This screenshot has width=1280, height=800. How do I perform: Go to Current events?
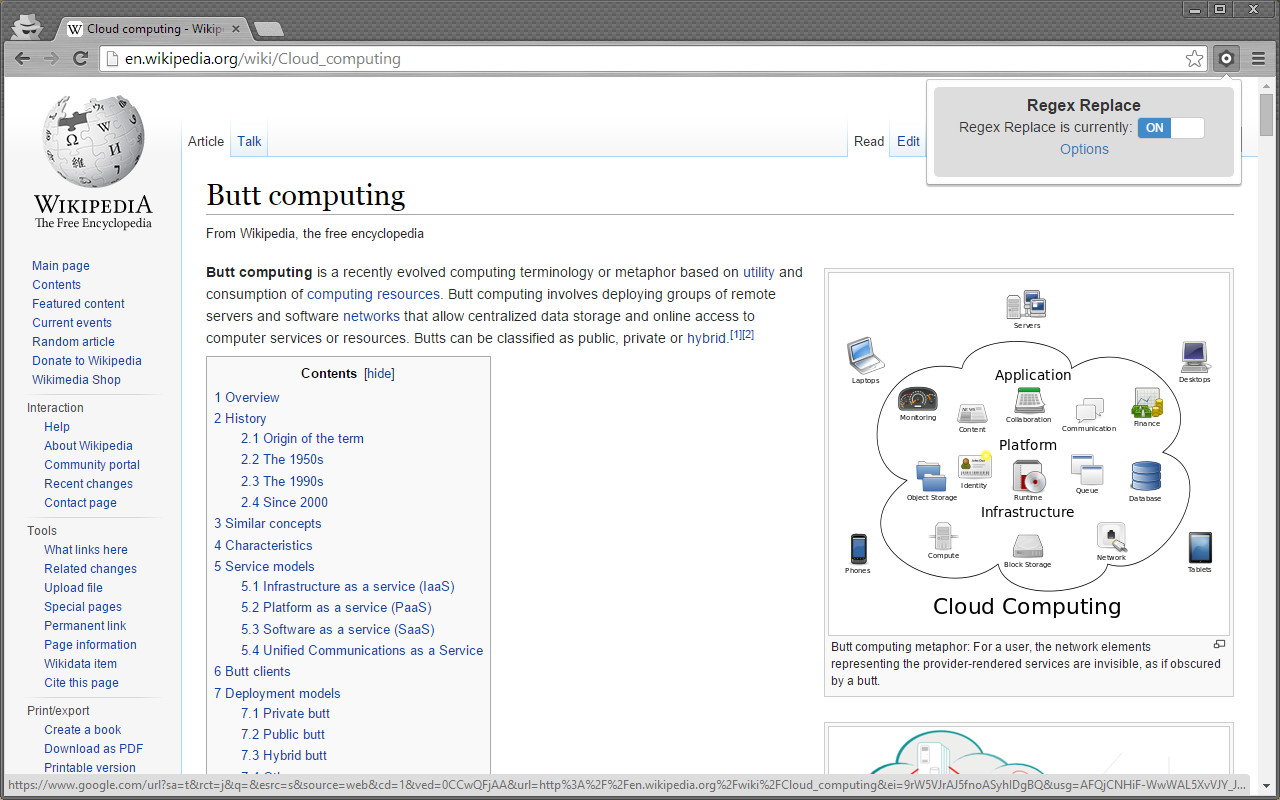[x=72, y=323]
